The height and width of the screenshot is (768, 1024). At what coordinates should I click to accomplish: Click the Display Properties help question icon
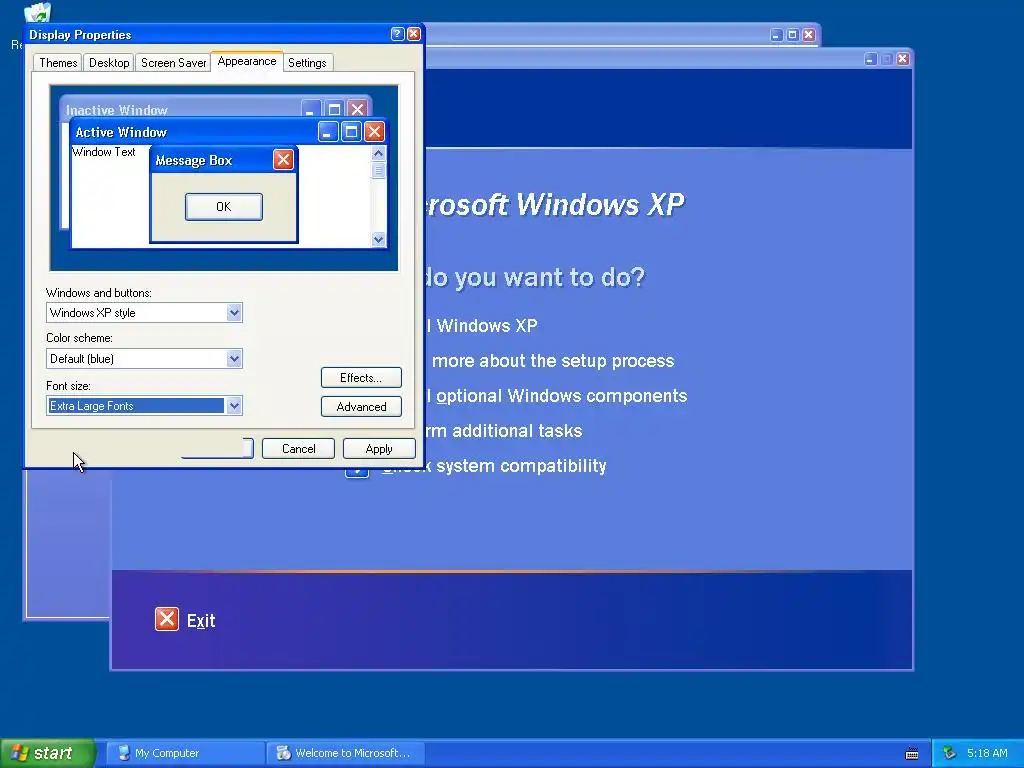coord(397,34)
